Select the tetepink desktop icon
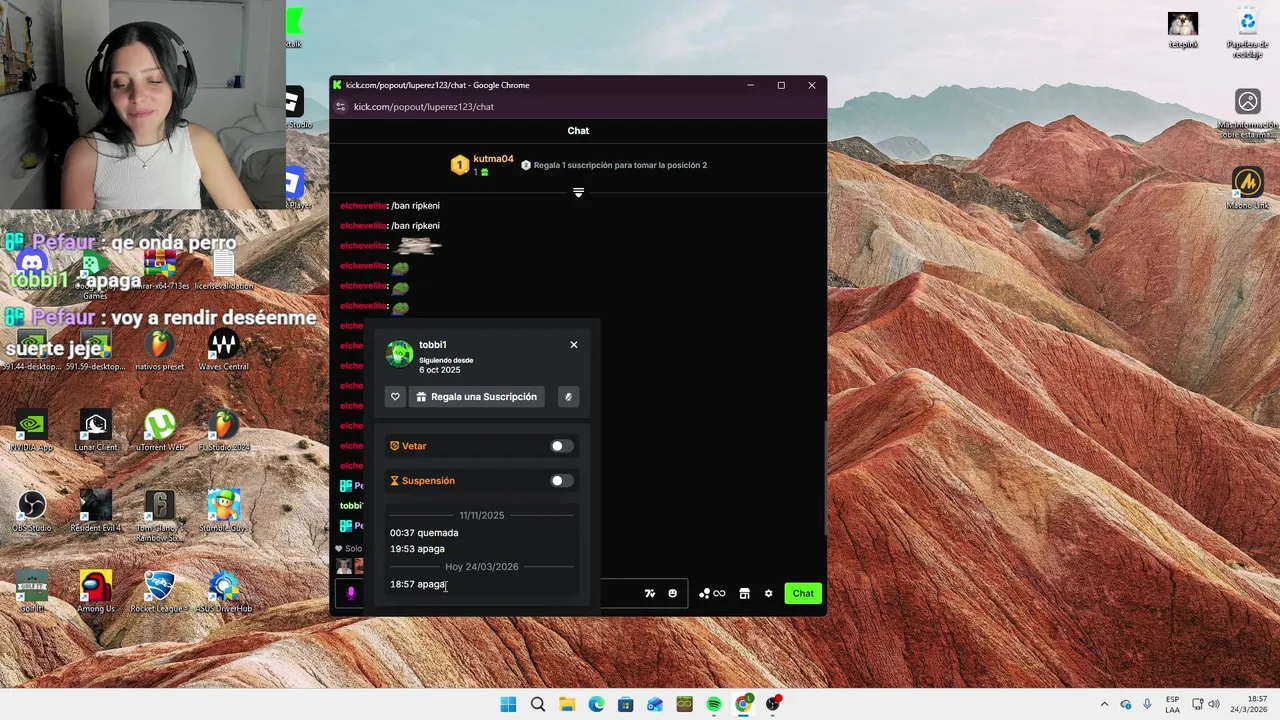Screen dimensions: 1280x720 click(x=1184, y=30)
